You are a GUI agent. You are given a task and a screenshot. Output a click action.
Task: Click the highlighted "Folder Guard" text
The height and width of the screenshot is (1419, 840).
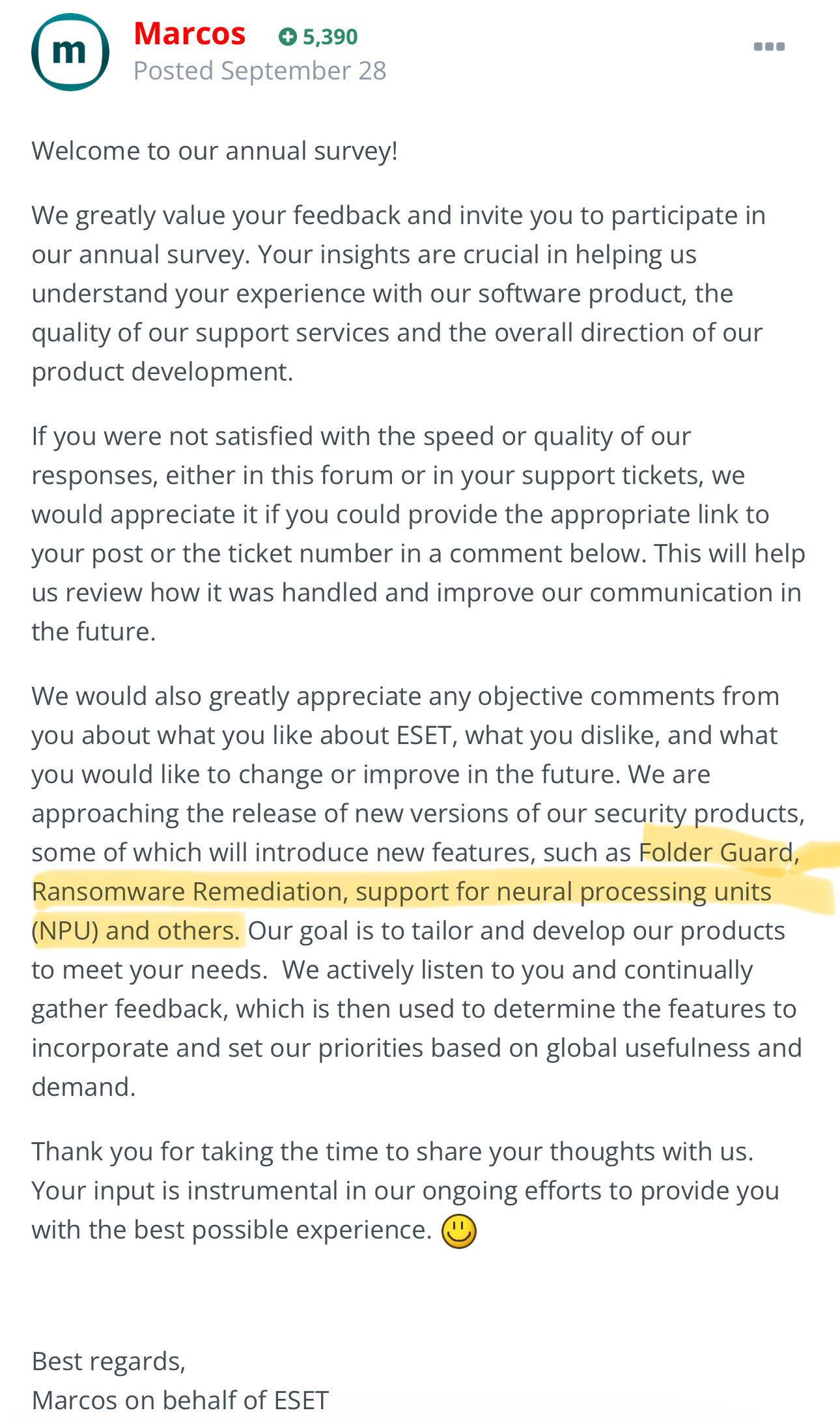click(x=715, y=853)
